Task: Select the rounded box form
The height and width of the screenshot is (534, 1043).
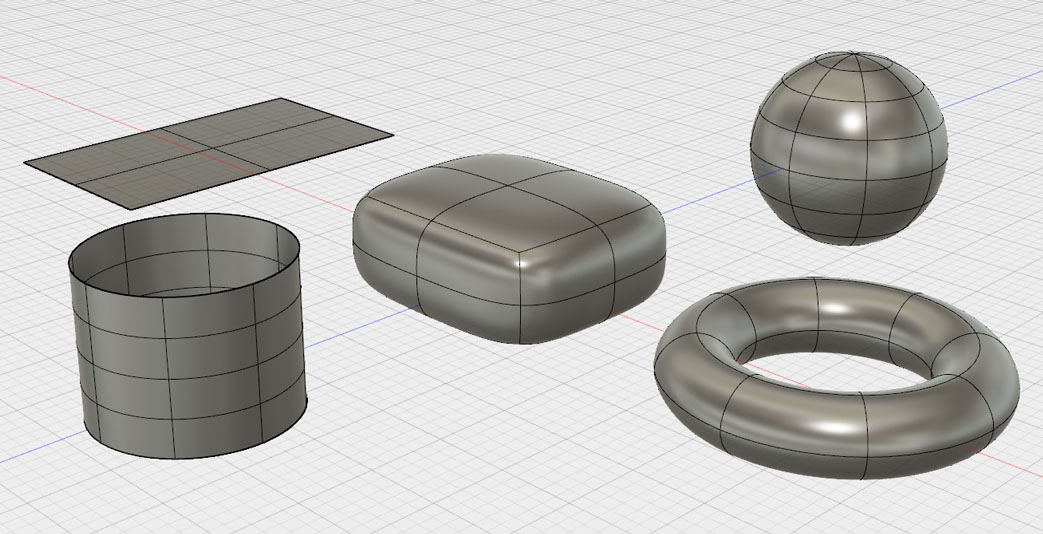Action: click(x=509, y=248)
